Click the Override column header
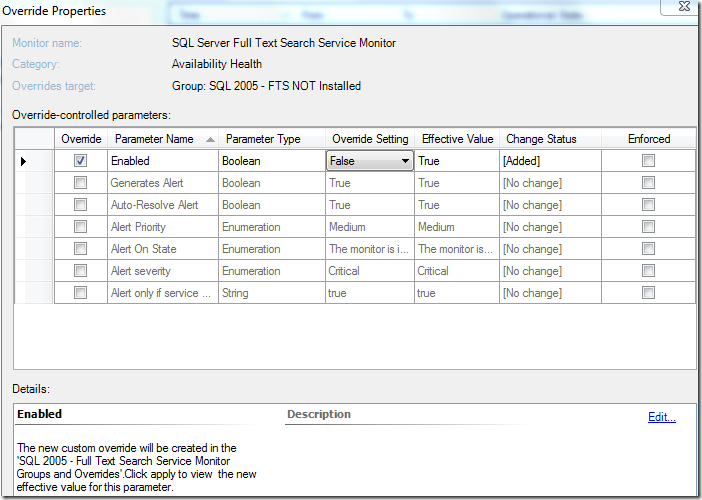 (x=81, y=139)
